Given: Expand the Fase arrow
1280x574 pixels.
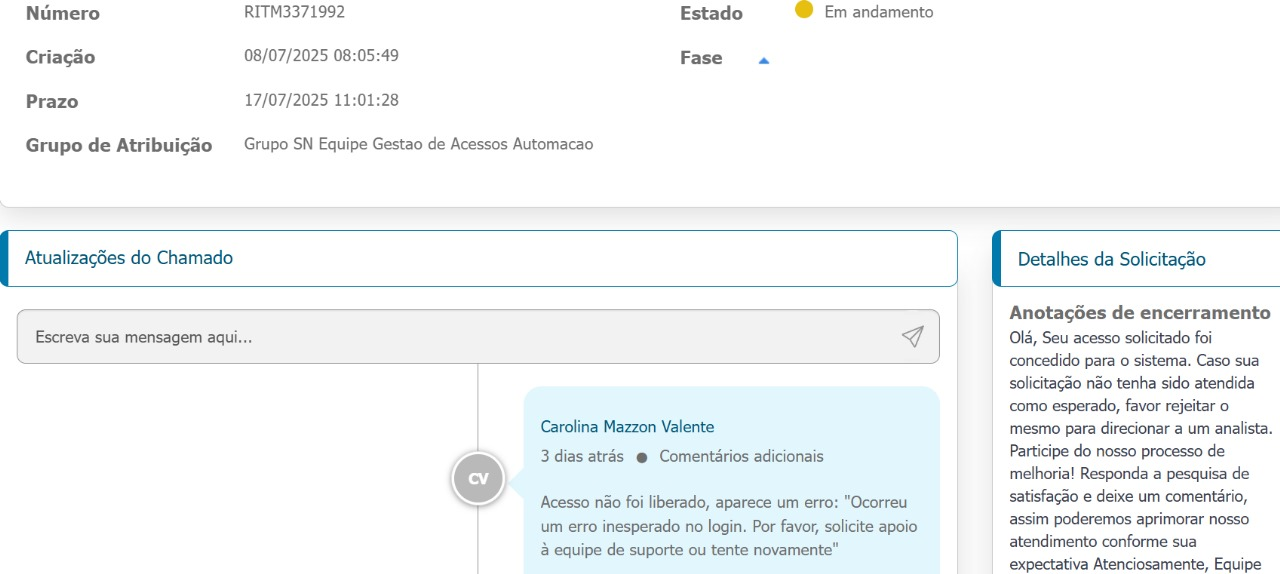Looking at the screenshot, I should point(764,61).
